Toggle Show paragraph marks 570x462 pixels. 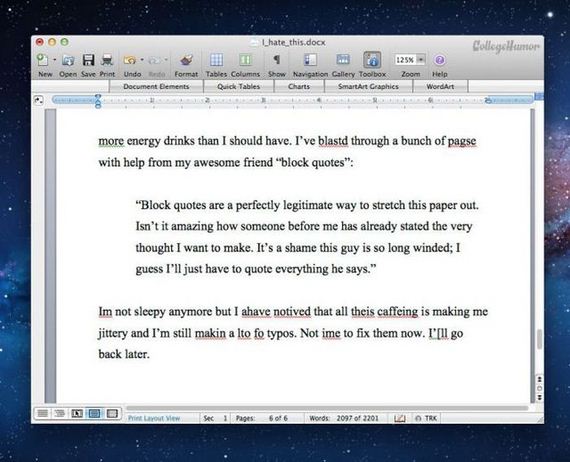[x=277, y=60]
